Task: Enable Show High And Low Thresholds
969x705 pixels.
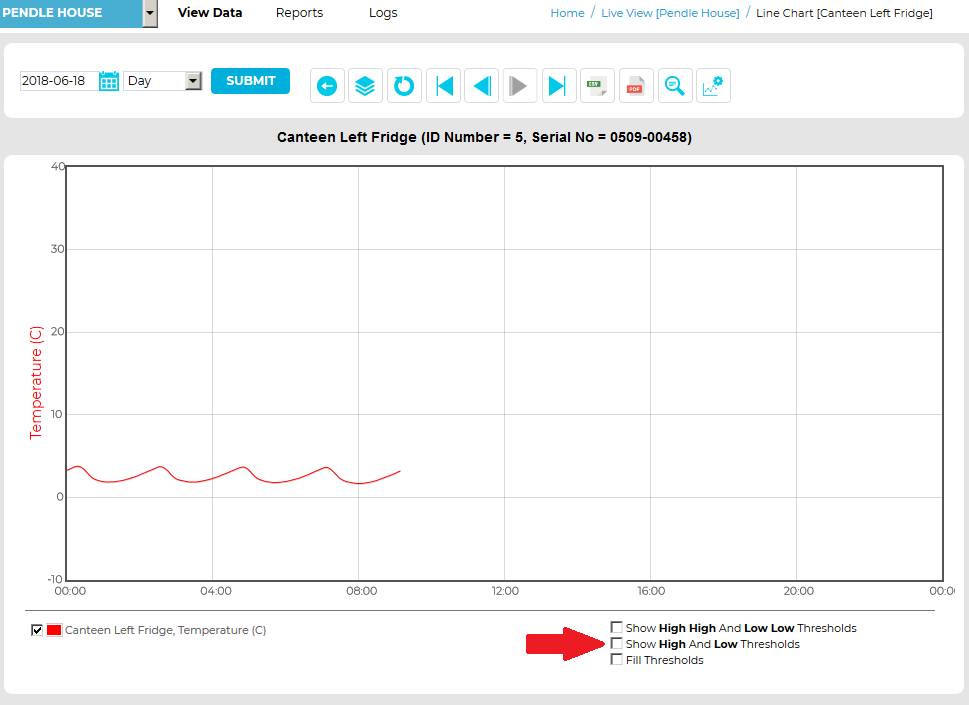Action: tap(617, 644)
